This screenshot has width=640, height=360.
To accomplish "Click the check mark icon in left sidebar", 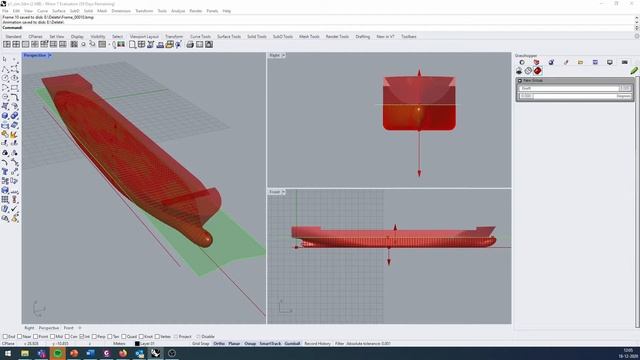I will [x=14, y=209].
